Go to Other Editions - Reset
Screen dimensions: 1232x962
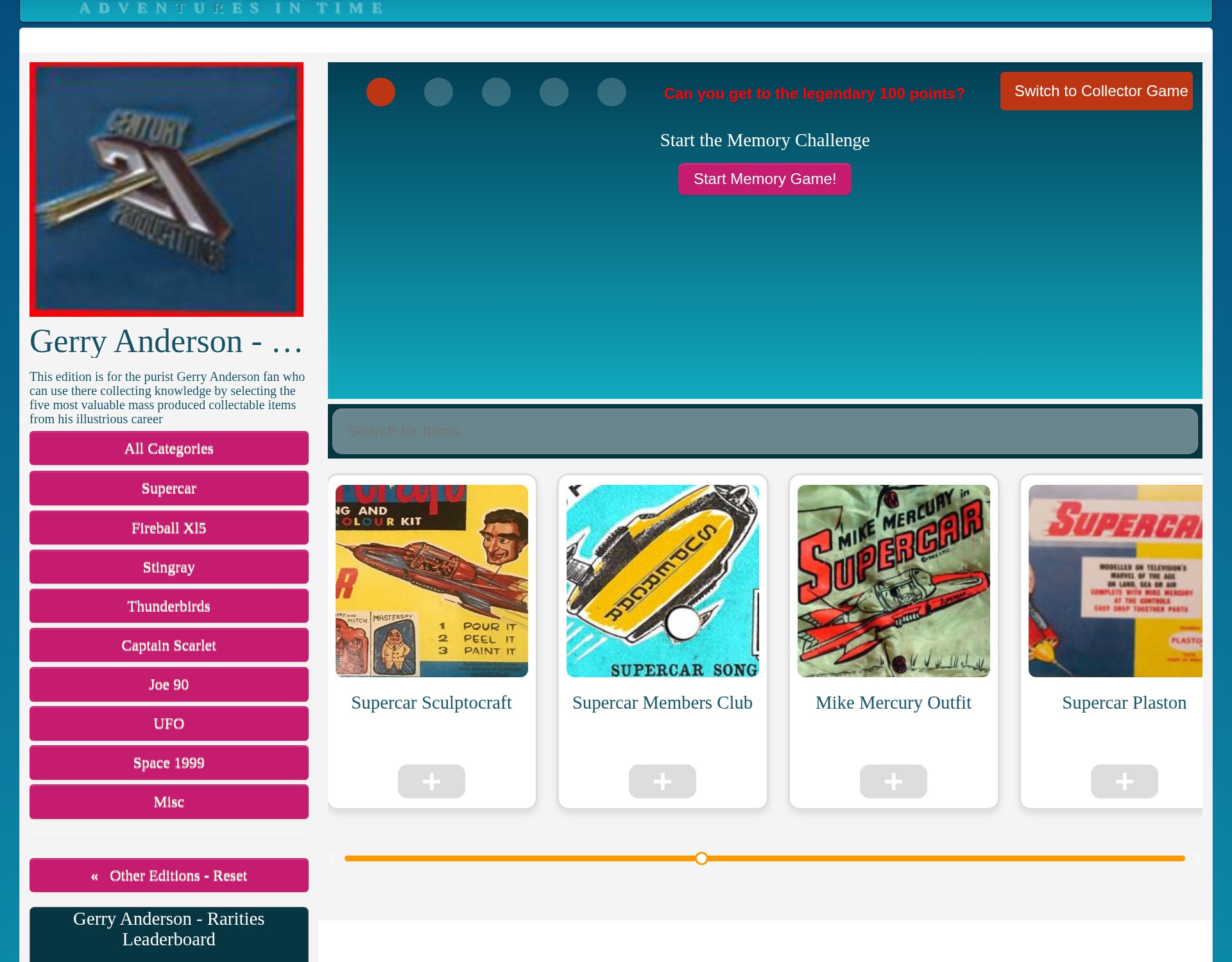169,875
